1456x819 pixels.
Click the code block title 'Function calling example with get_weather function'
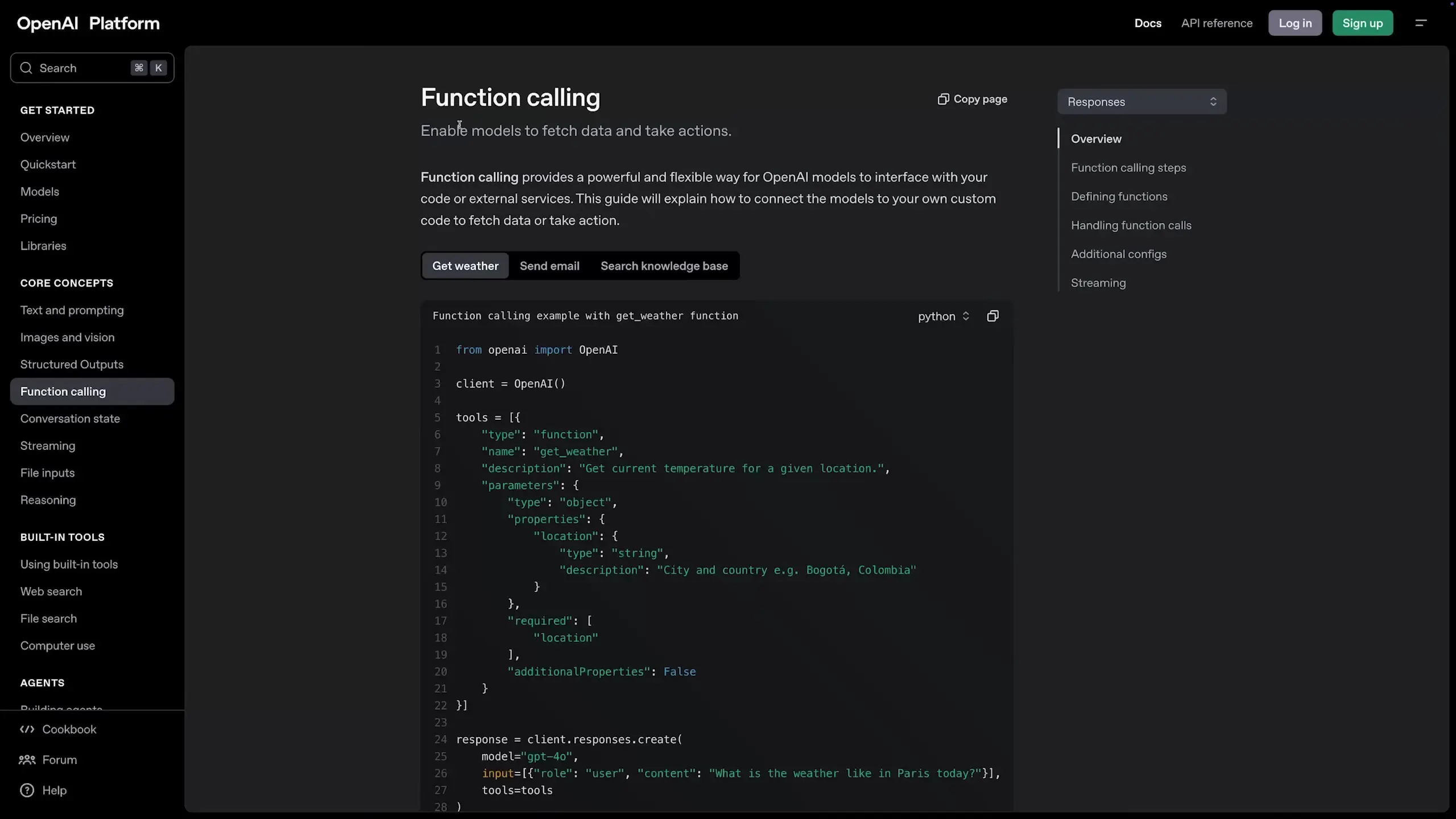[585, 316]
